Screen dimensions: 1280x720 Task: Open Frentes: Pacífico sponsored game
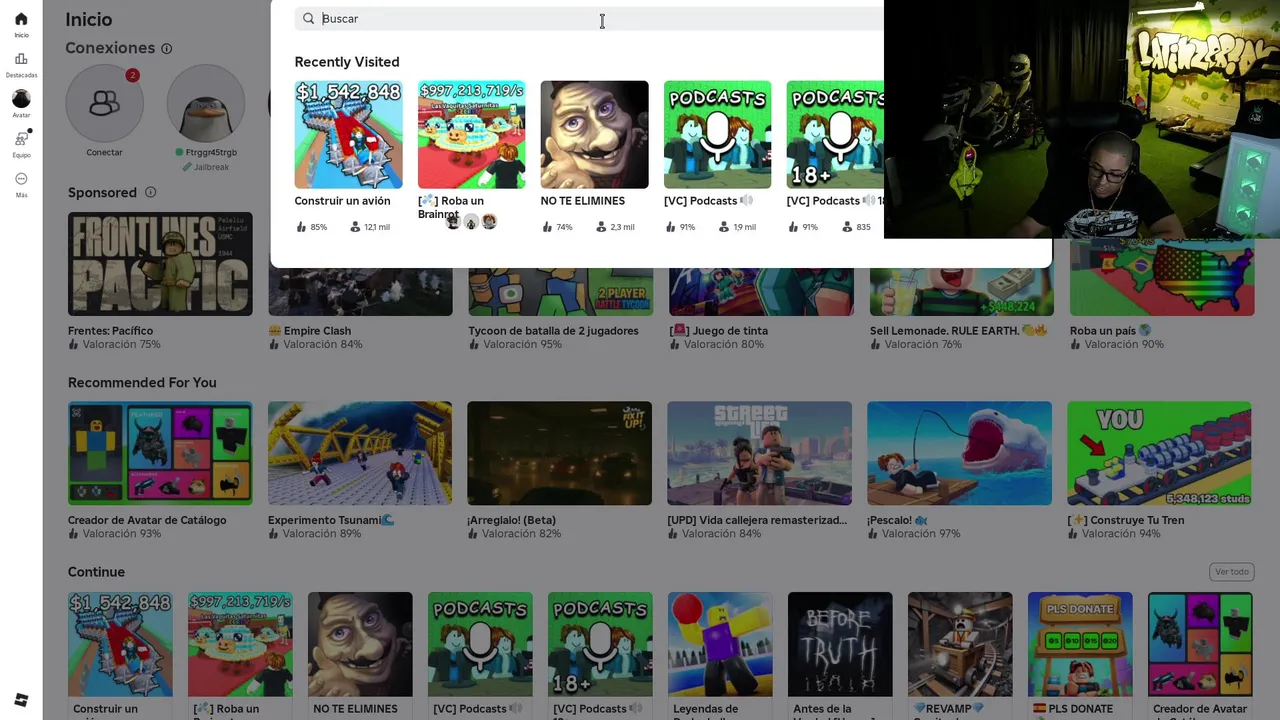pyautogui.click(x=160, y=264)
